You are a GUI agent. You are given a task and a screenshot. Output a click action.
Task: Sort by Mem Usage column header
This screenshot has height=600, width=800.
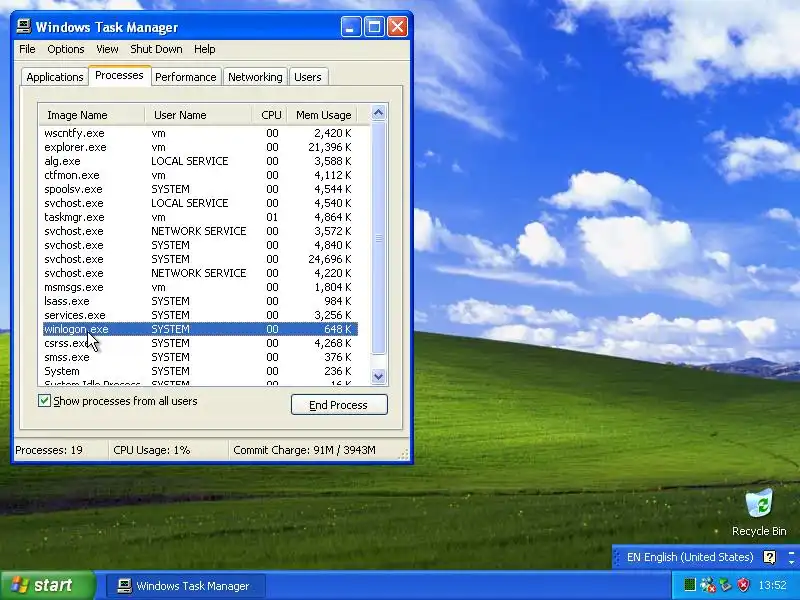pos(322,115)
